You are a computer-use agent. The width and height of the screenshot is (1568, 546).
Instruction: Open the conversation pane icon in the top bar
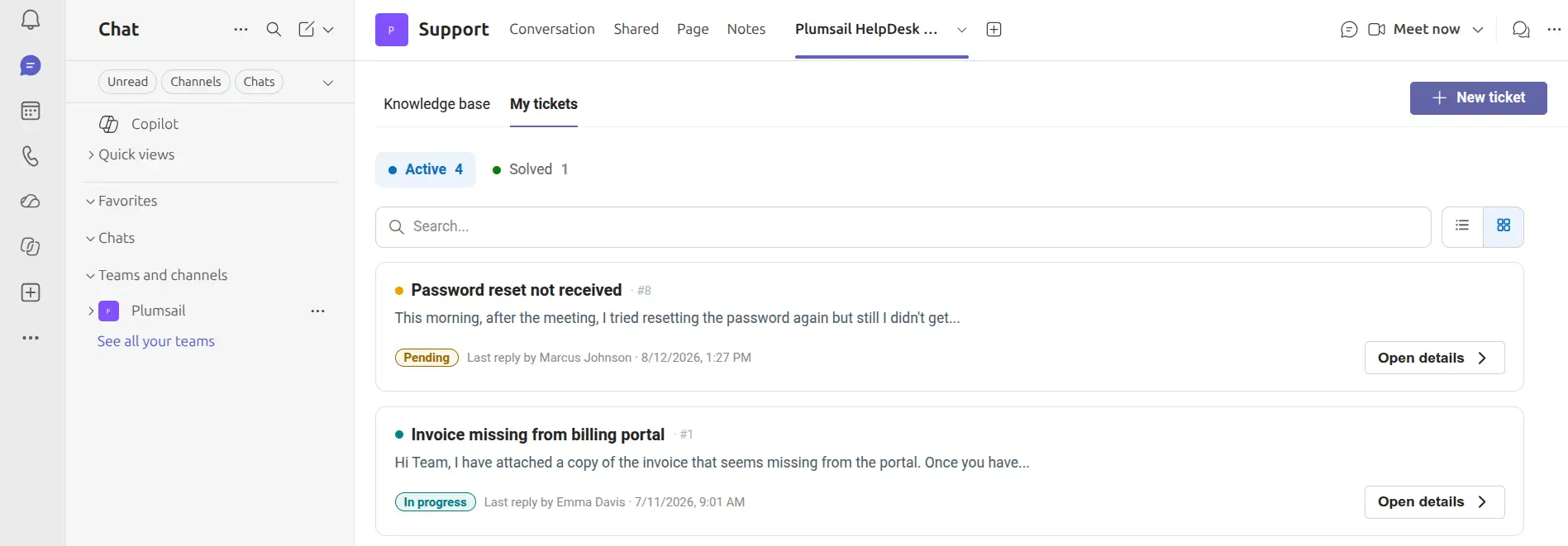(x=1521, y=30)
